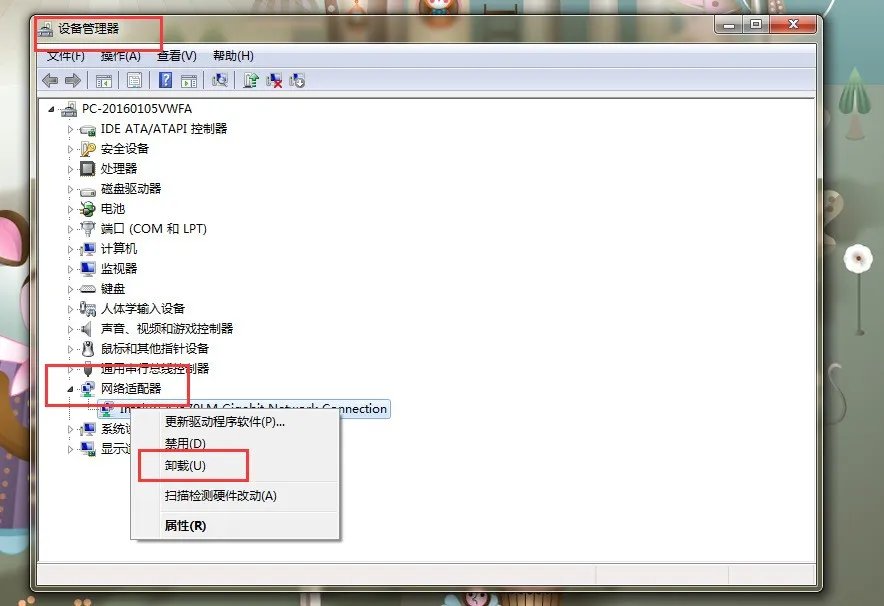Image resolution: width=884 pixels, height=606 pixels.
Task: Click 属性(R) in the context menu
Action: [x=204, y=525]
